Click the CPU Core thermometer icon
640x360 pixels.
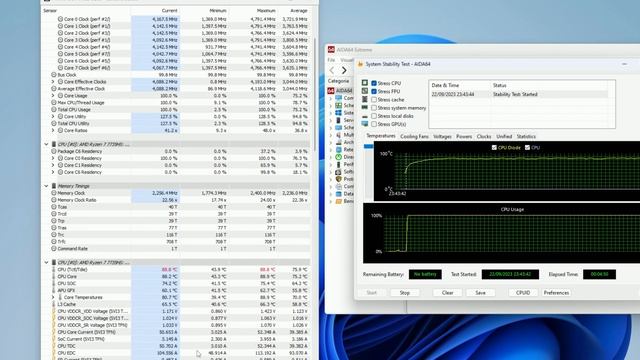click(53, 276)
